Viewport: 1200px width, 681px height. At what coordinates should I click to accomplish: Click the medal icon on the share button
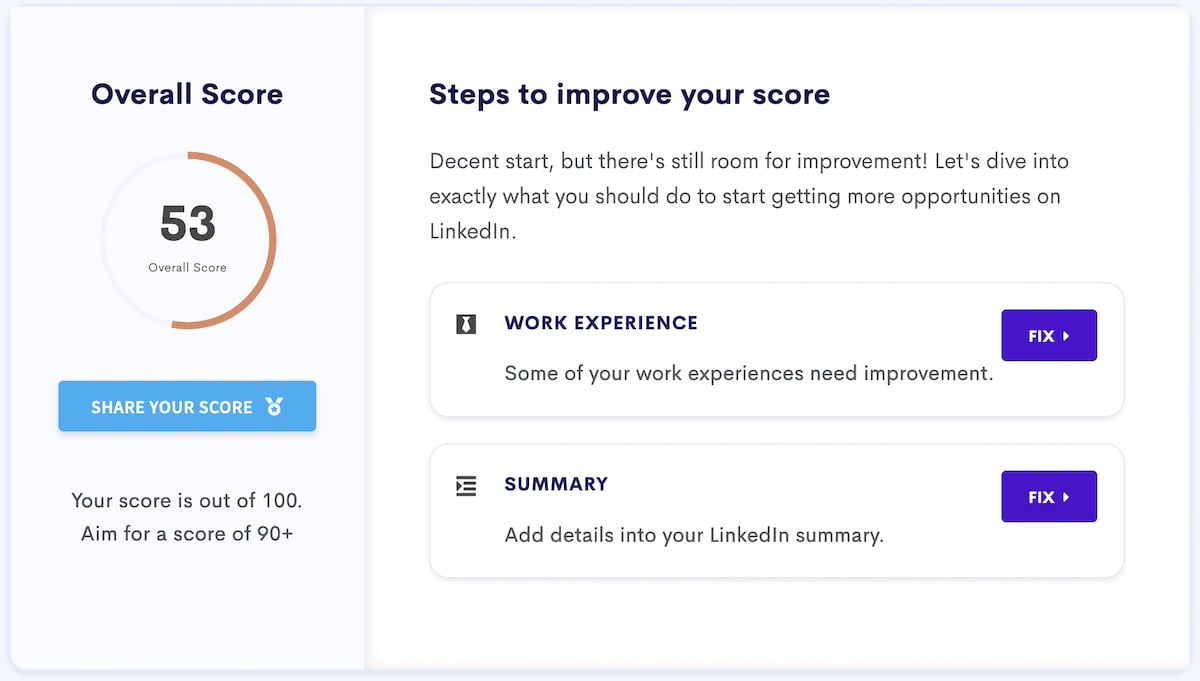(x=274, y=407)
